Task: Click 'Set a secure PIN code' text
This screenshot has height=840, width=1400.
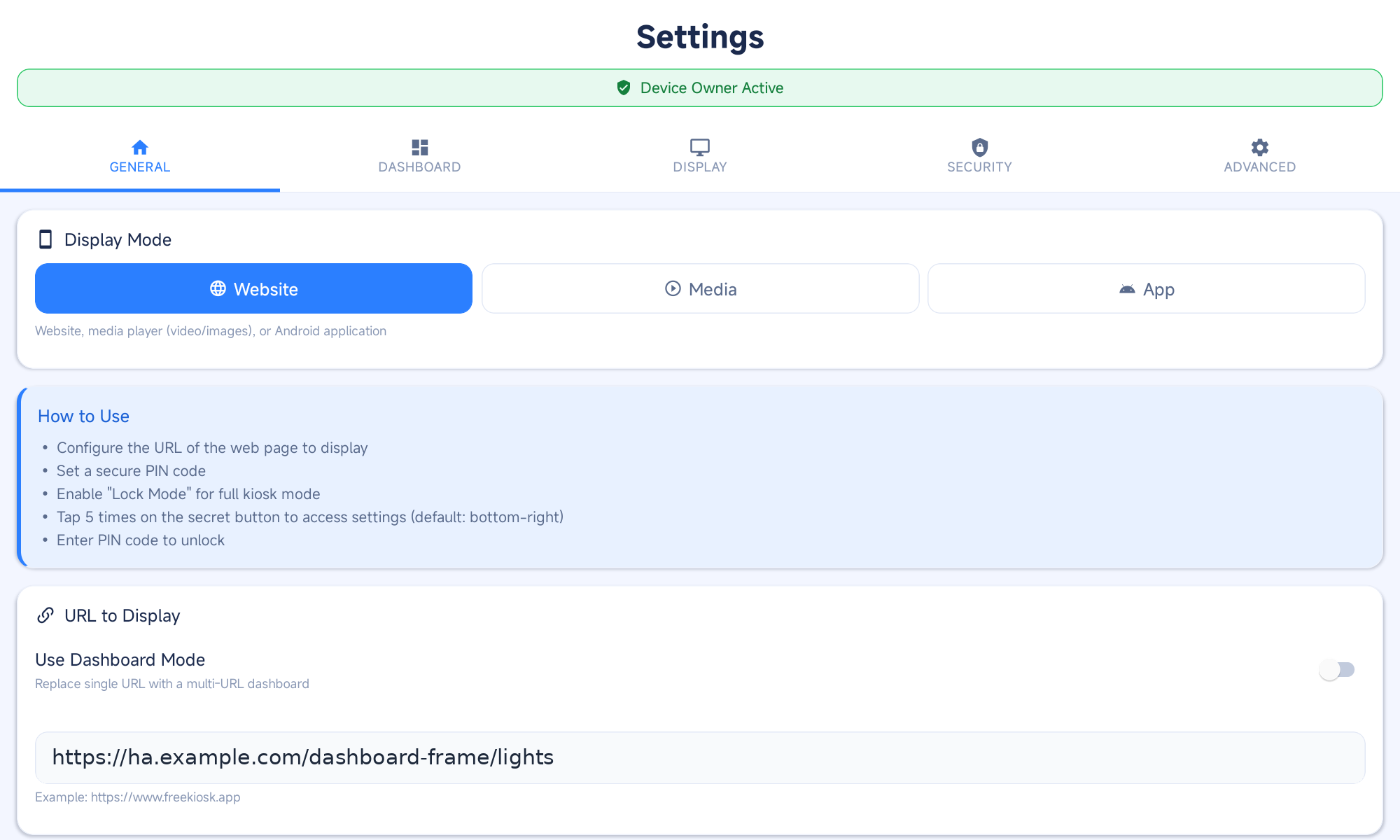Action: (131, 471)
